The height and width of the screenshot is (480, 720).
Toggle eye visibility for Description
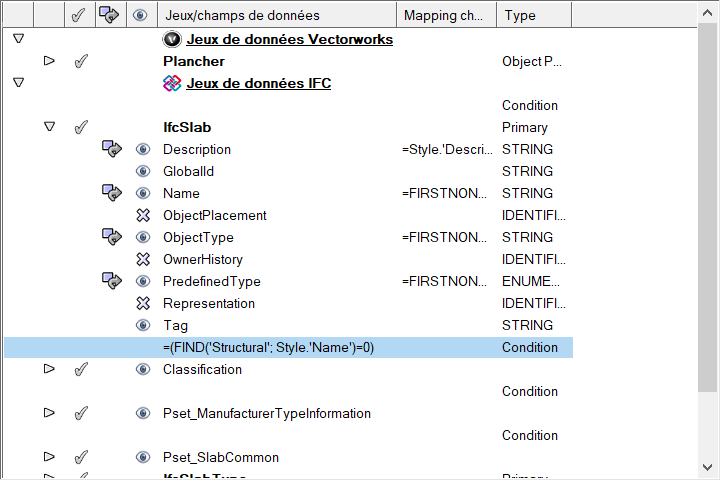pos(143,149)
